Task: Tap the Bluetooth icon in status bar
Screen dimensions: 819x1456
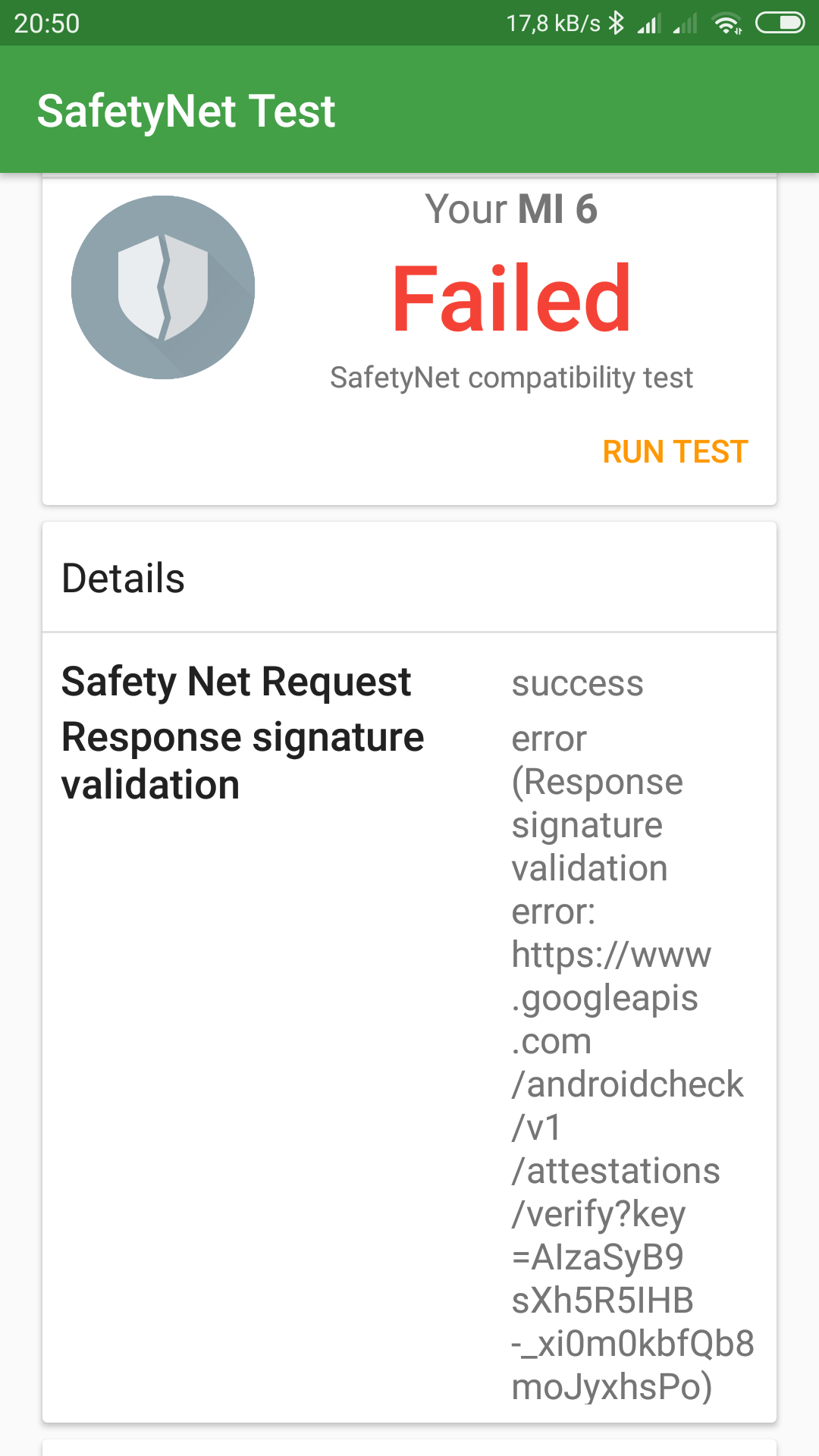Action: pyautogui.click(x=617, y=24)
